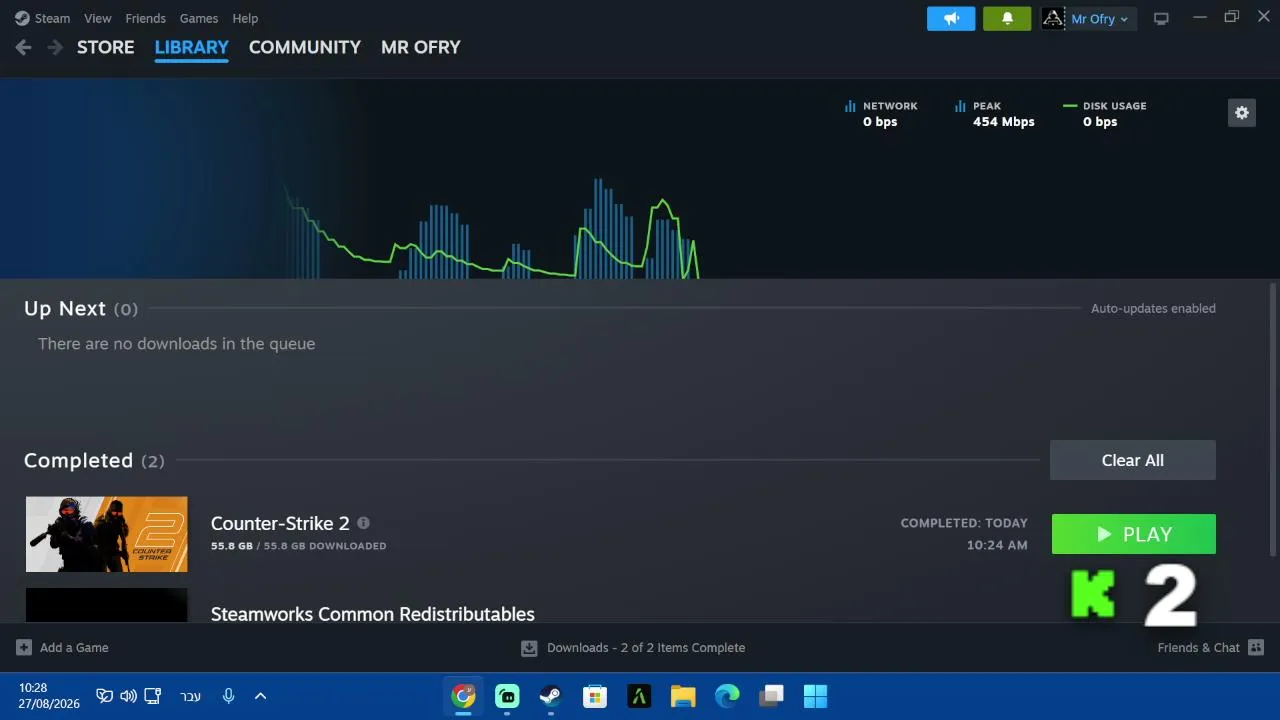Open the MR OFRY profile tab
The width and height of the screenshot is (1280, 720).
421,47
